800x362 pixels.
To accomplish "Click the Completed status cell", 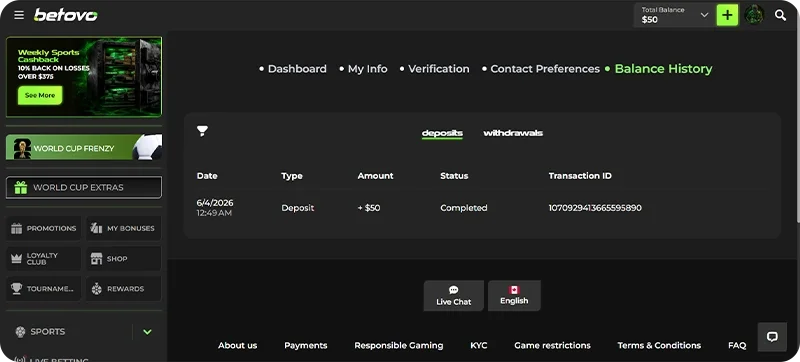I will 464,208.
